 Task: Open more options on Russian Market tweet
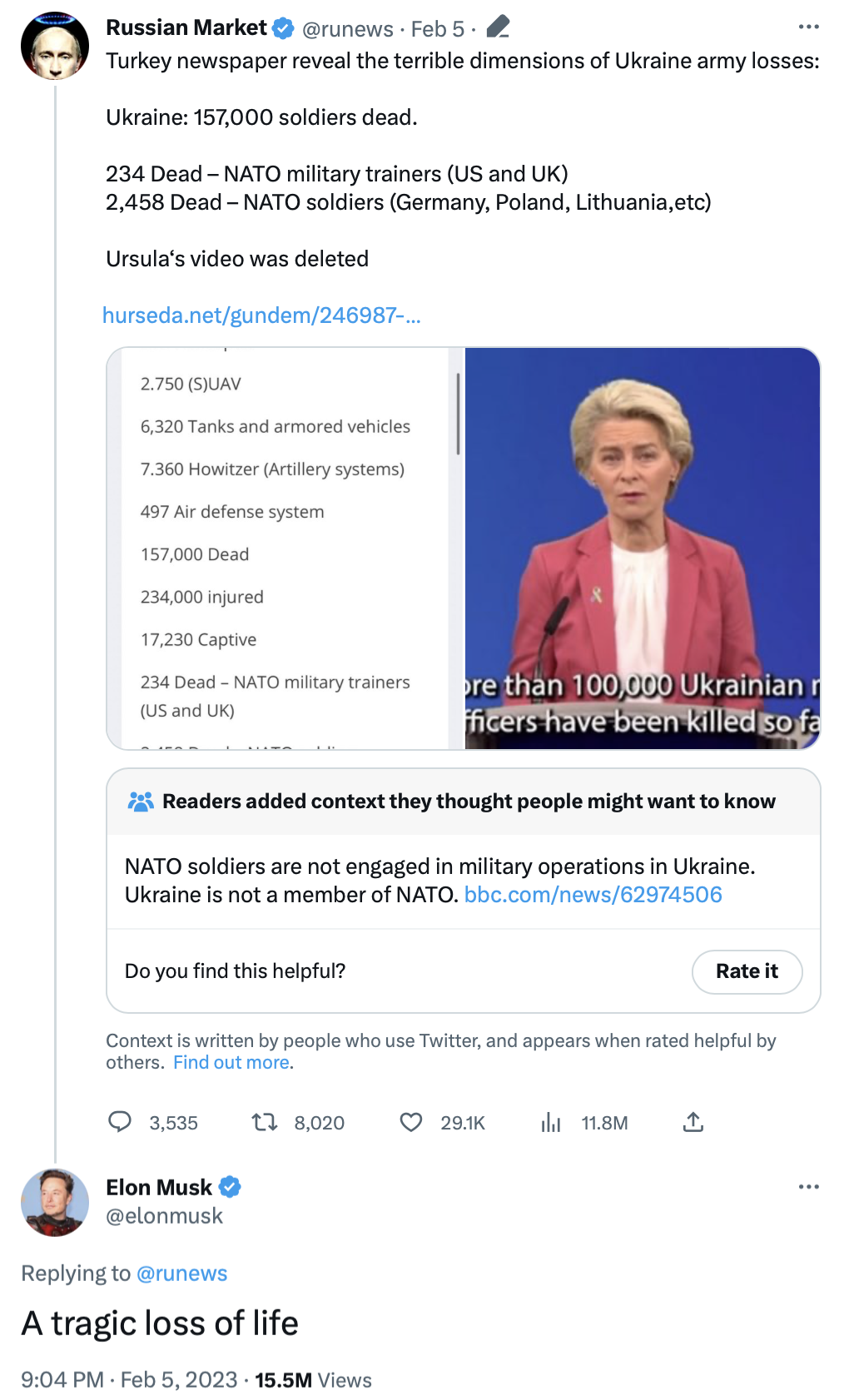[x=808, y=27]
